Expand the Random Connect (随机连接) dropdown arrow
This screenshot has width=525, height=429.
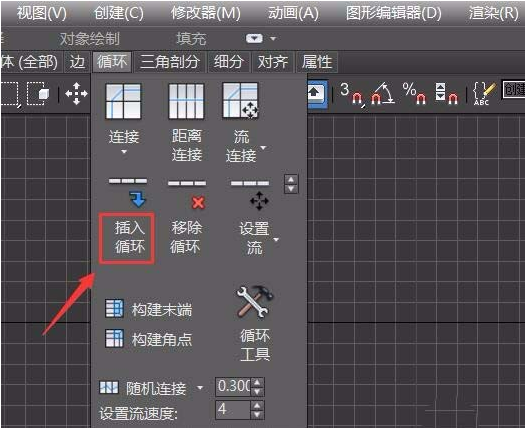tap(200, 388)
